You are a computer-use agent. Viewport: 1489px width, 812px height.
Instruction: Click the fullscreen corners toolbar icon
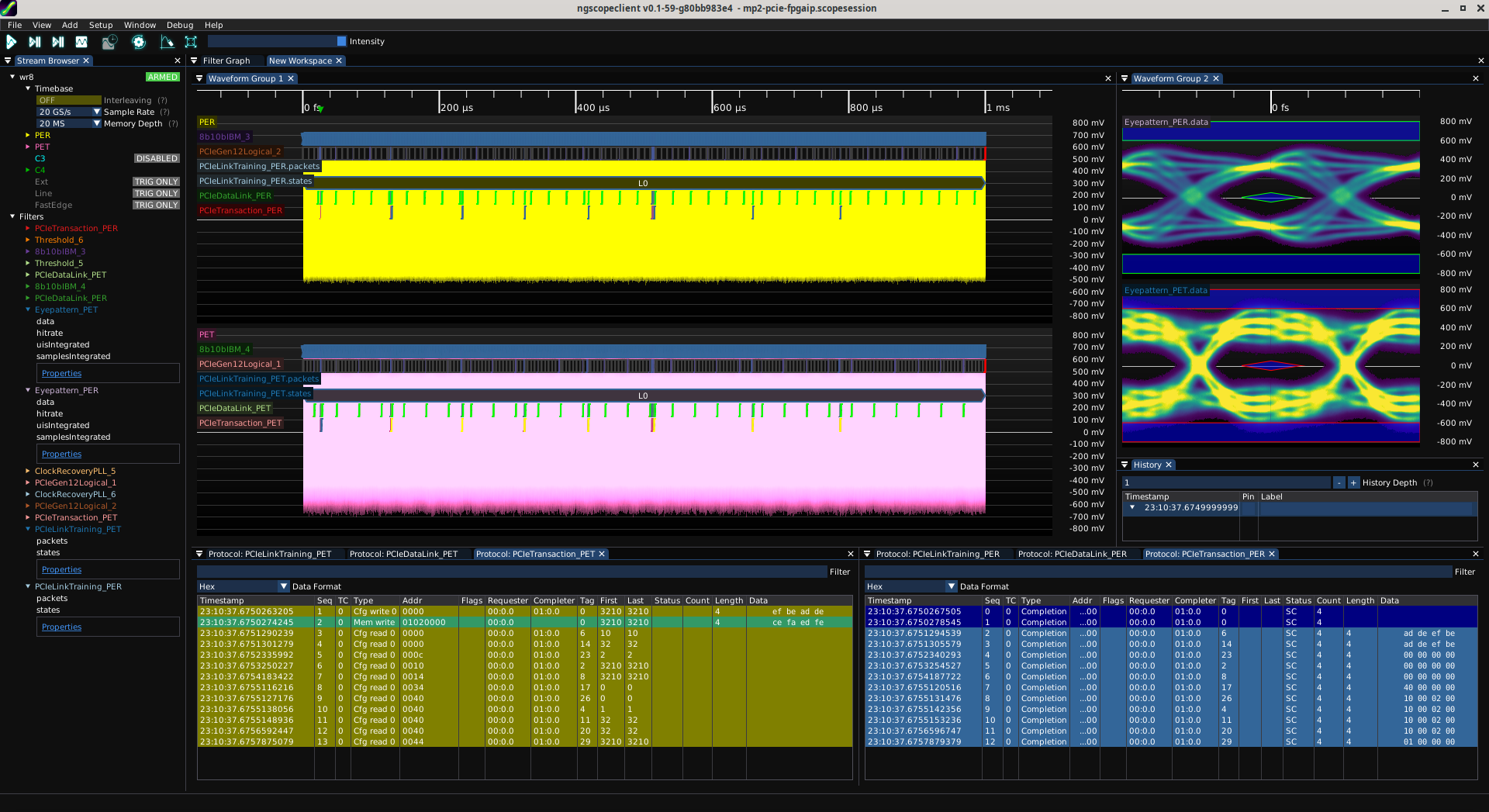[x=191, y=42]
